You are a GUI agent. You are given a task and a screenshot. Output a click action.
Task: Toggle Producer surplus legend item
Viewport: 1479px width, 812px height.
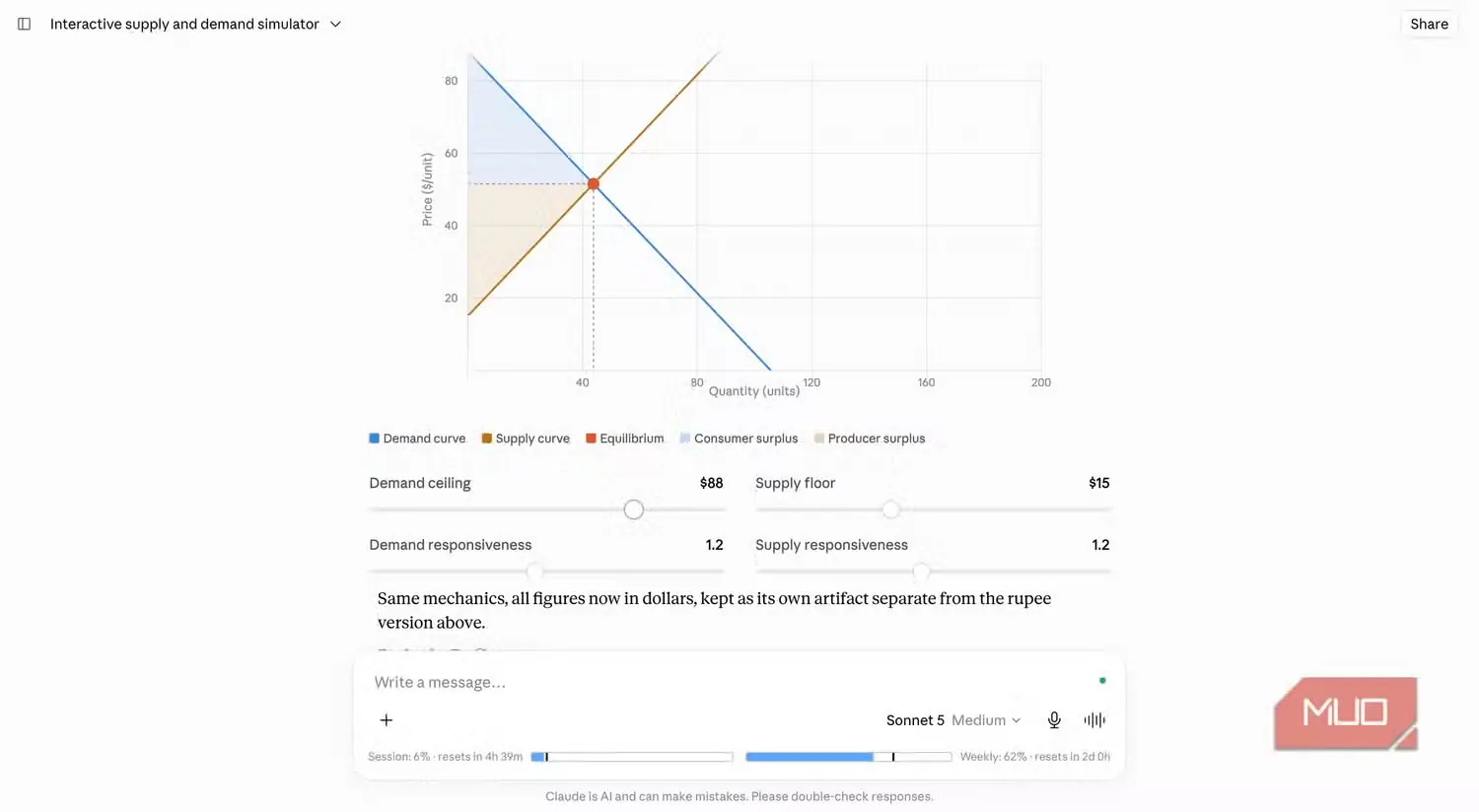point(870,439)
